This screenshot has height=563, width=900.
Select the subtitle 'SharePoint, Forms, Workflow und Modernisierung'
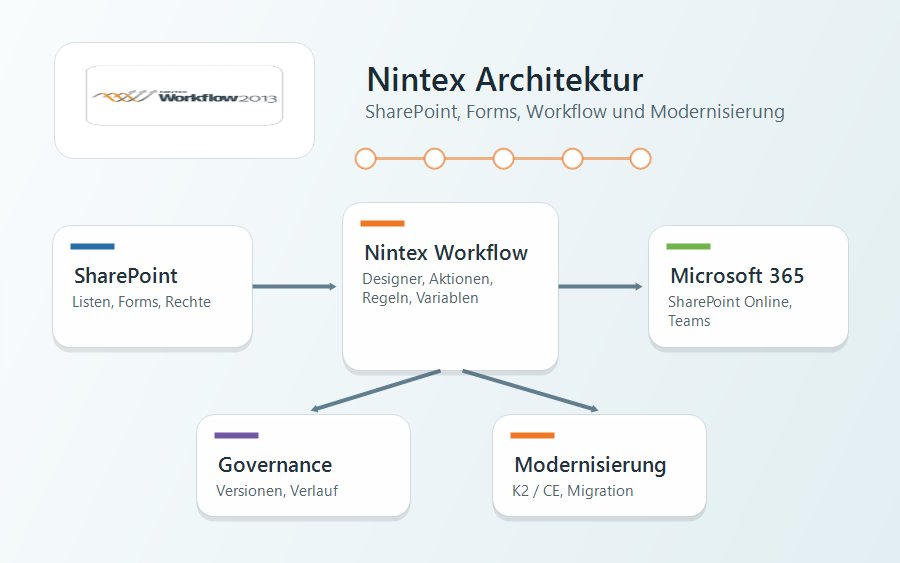click(575, 111)
